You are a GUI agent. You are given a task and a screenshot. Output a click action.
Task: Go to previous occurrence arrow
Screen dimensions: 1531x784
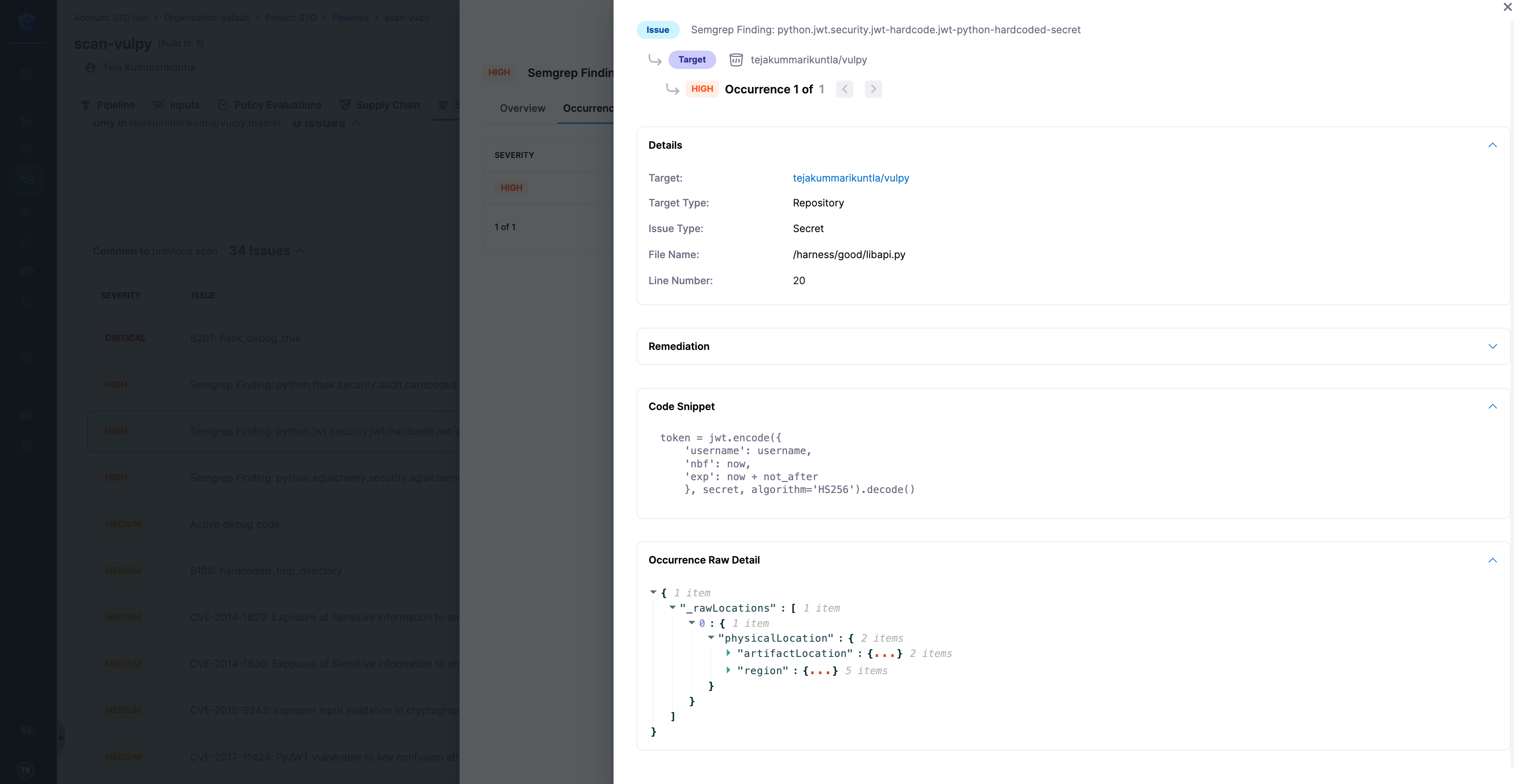pyautogui.click(x=844, y=89)
